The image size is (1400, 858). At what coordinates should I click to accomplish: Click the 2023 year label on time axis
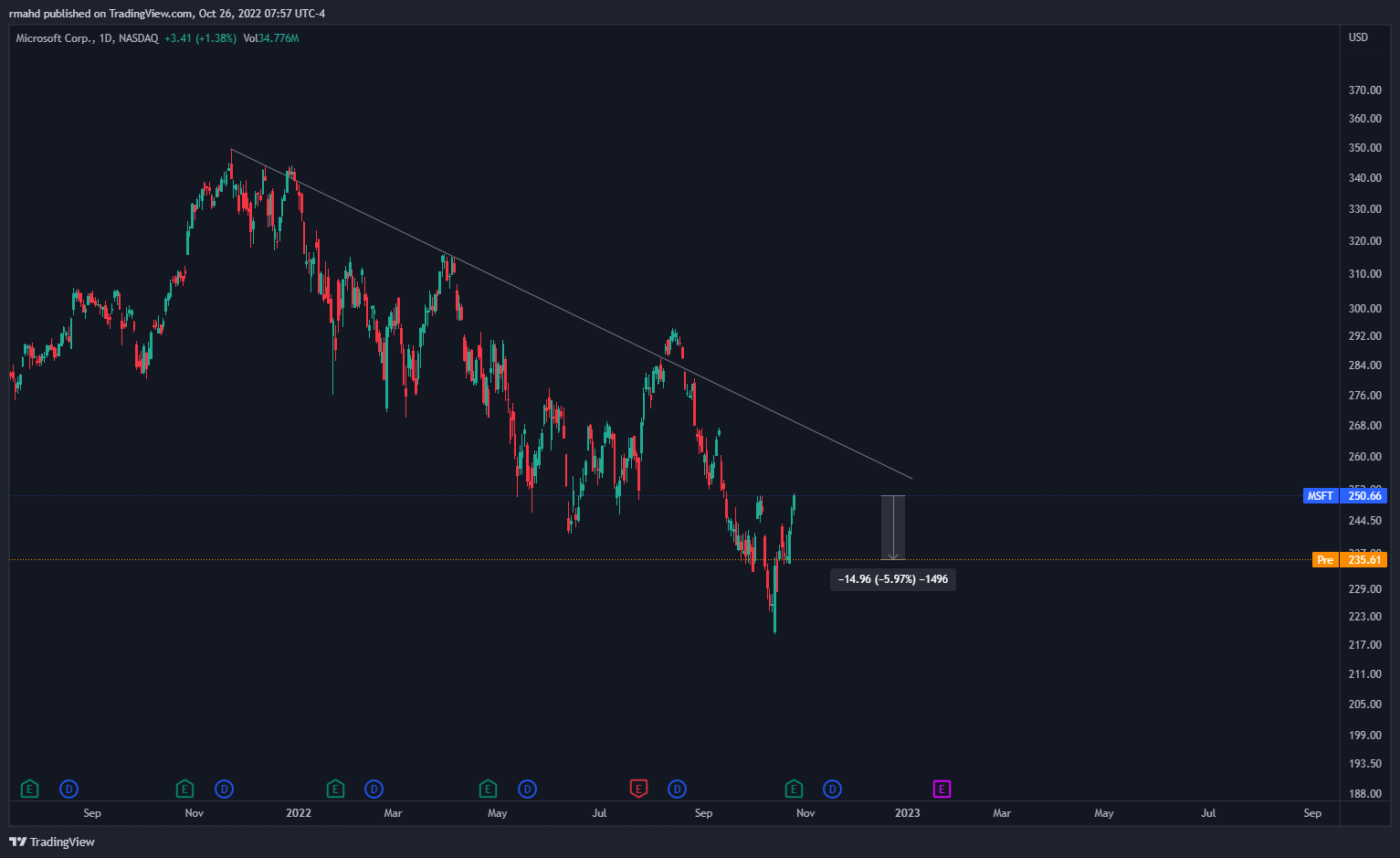pyautogui.click(x=908, y=813)
